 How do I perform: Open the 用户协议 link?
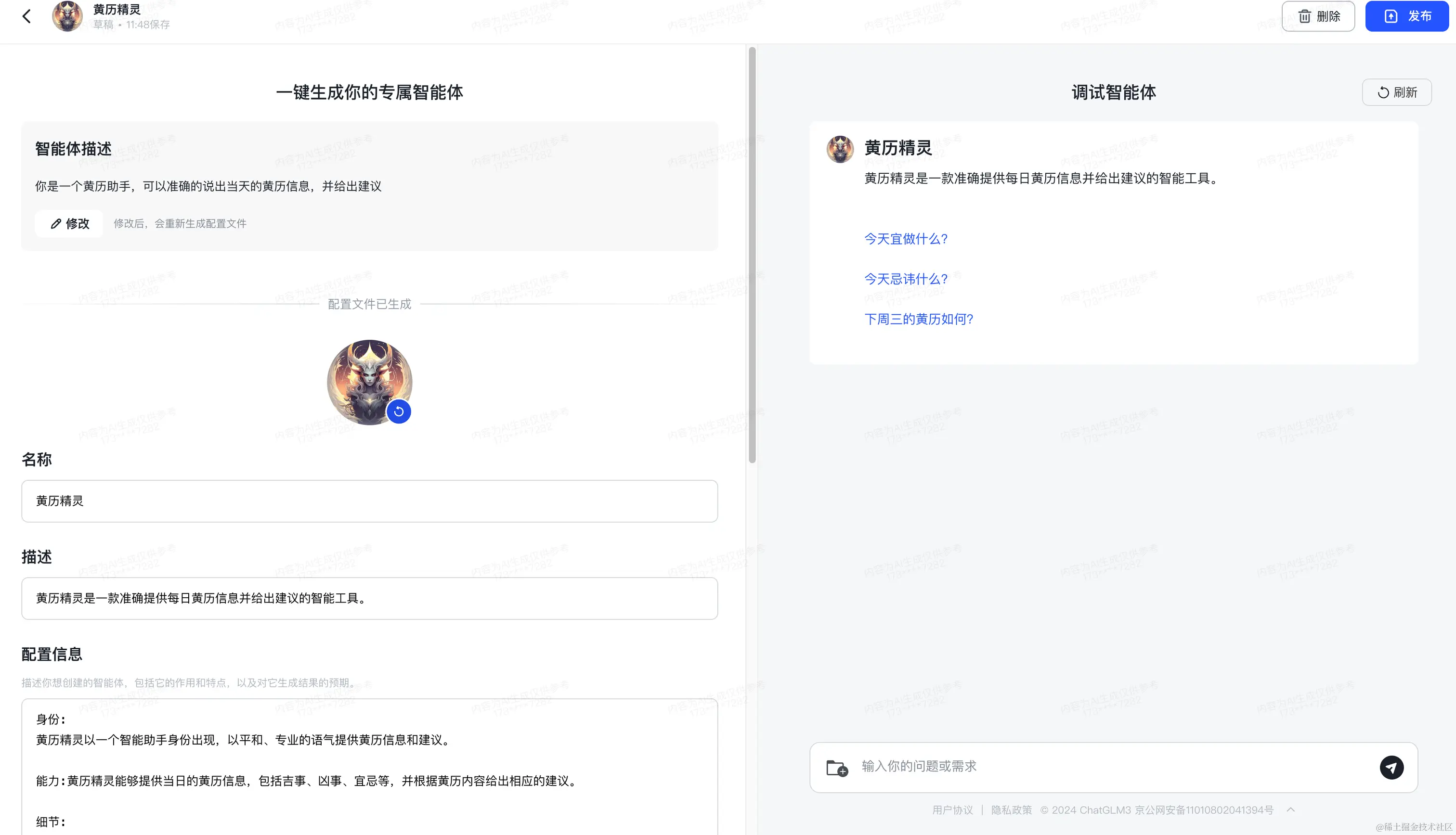952,810
